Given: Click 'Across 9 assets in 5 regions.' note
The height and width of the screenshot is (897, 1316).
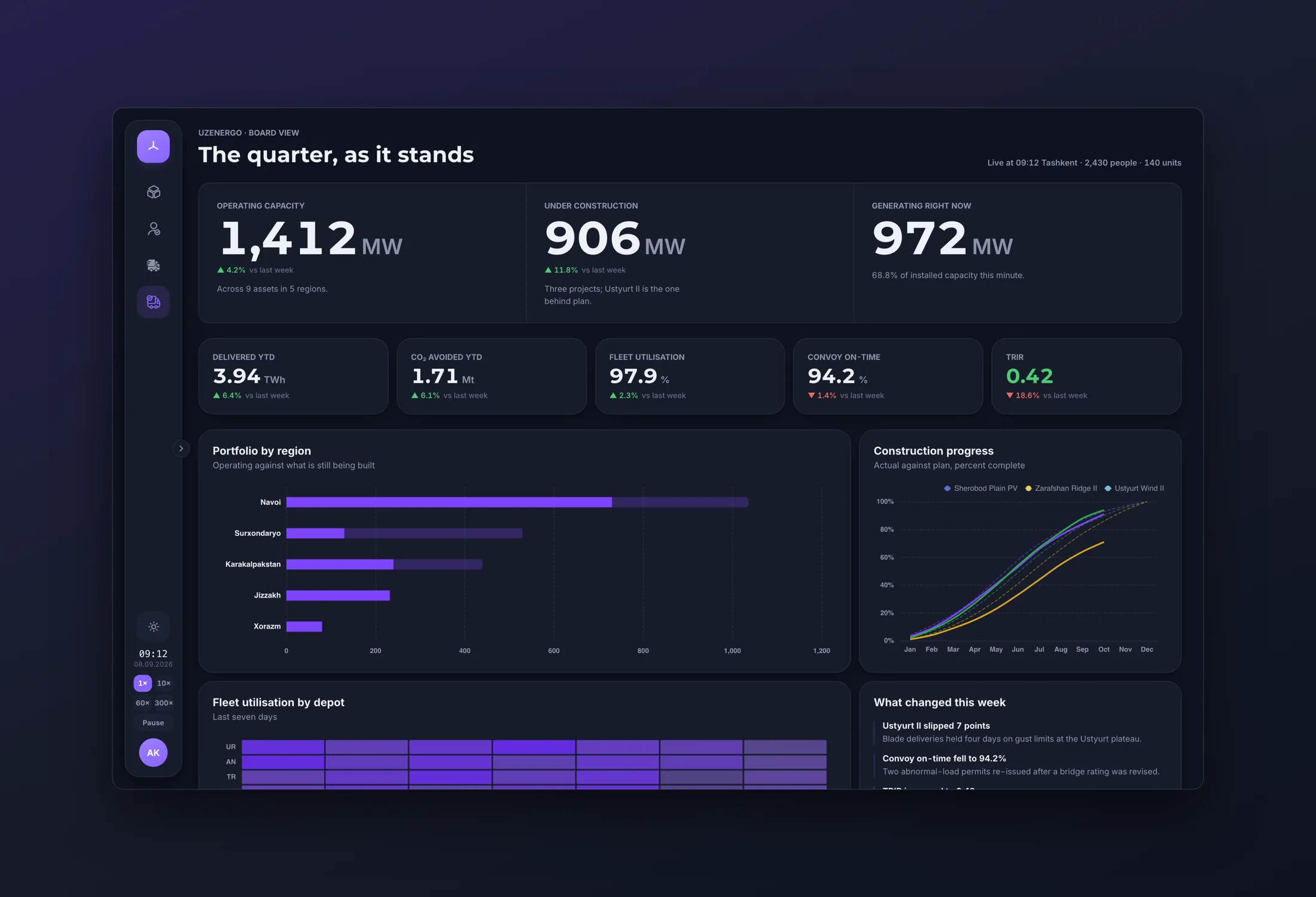Looking at the screenshot, I should coord(272,289).
